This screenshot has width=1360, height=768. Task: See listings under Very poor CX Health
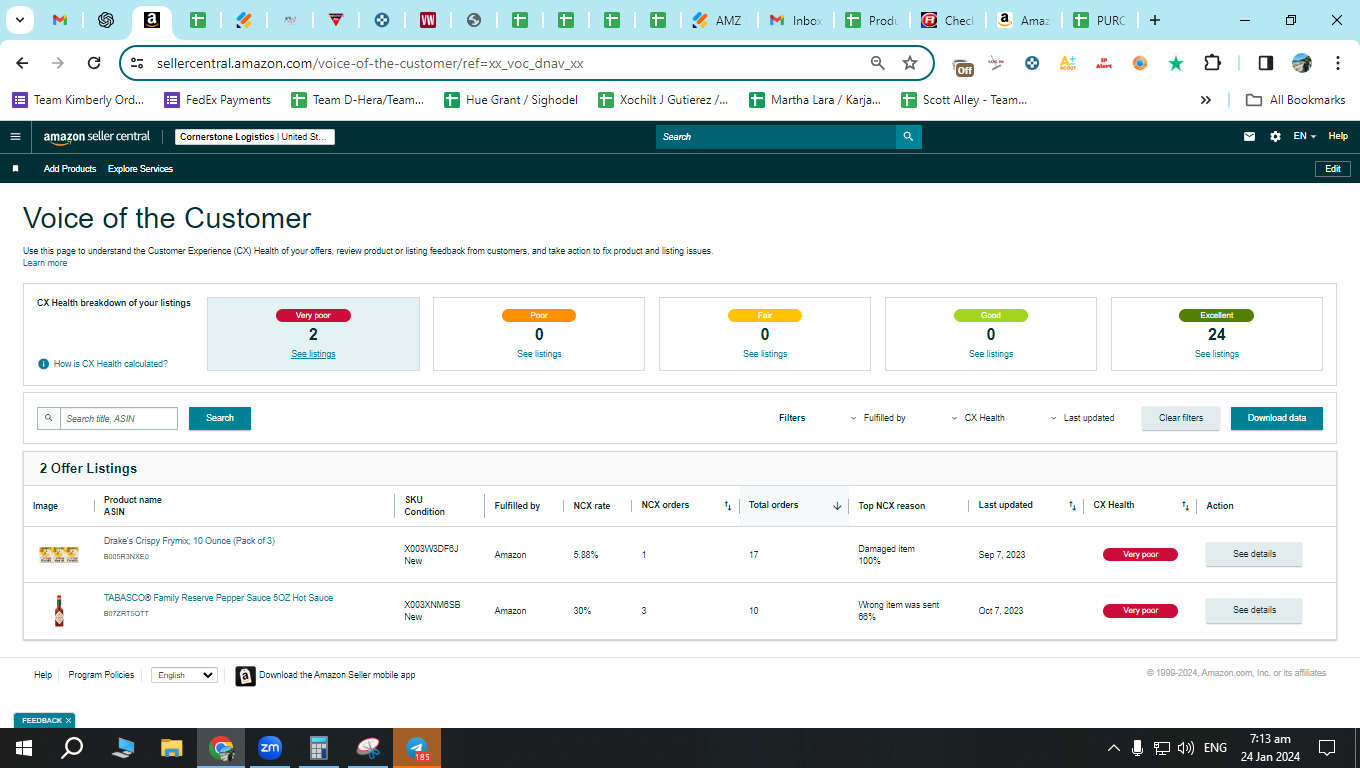coord(313,354)
